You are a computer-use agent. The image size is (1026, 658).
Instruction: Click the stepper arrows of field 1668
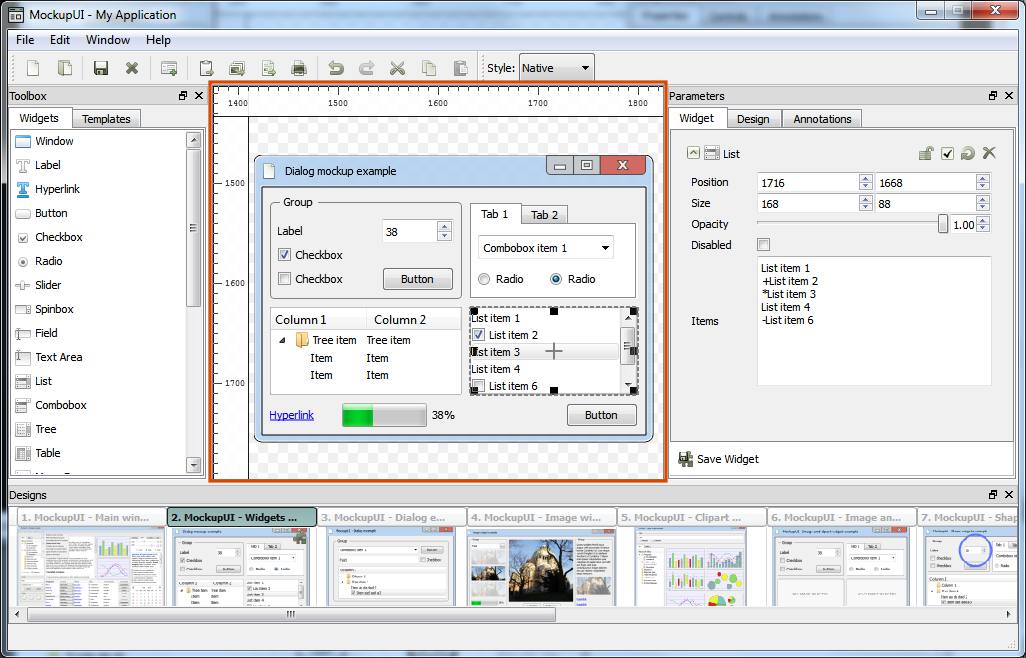tap(983, 182)
